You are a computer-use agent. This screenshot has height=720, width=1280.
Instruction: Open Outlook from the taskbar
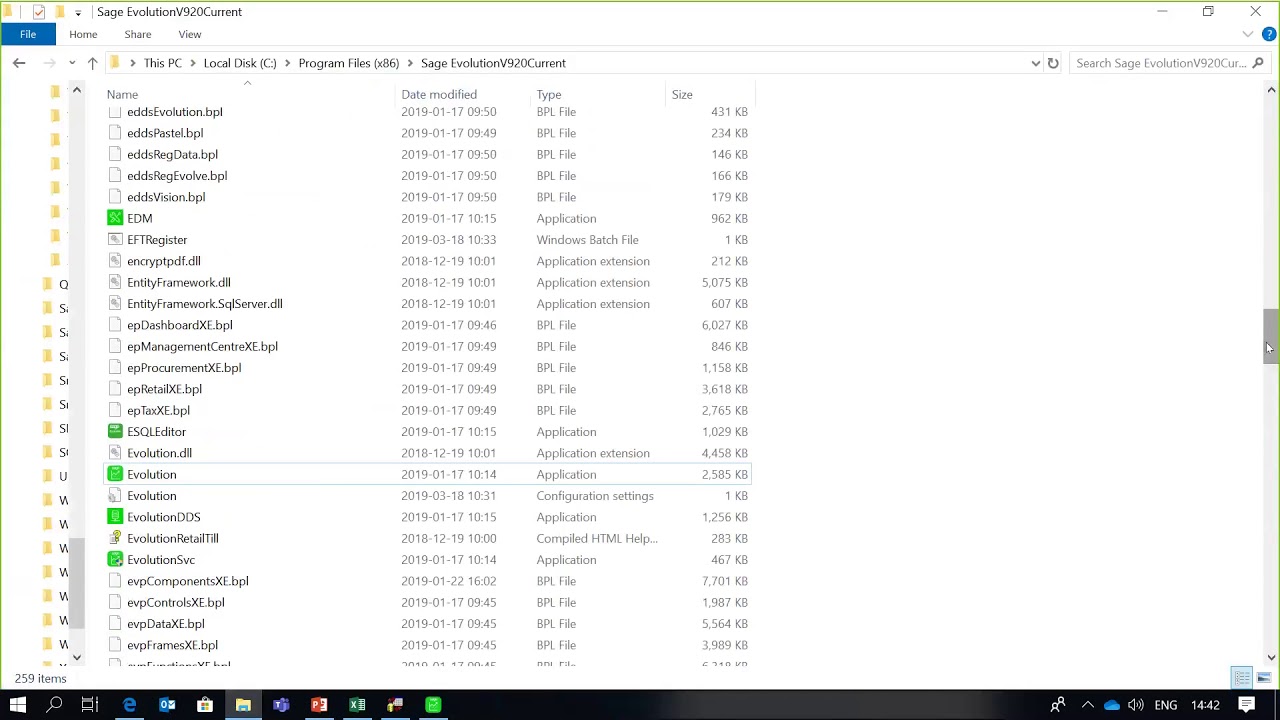click(x=168, y=705)
